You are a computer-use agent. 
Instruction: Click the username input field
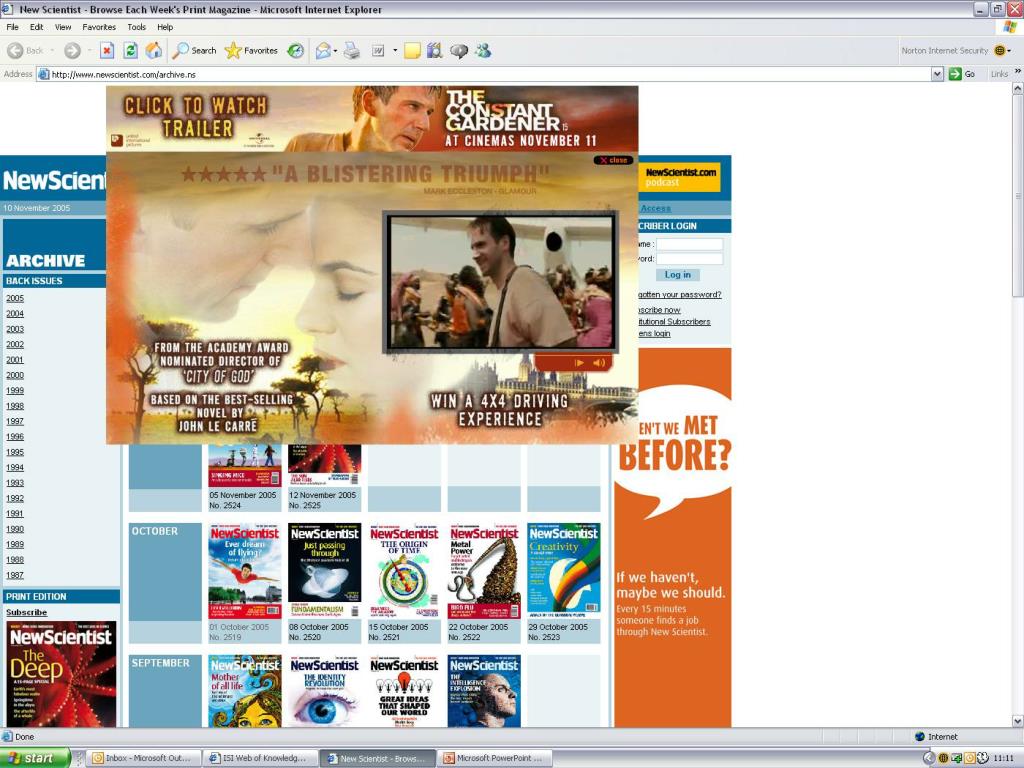click(689, 244)
